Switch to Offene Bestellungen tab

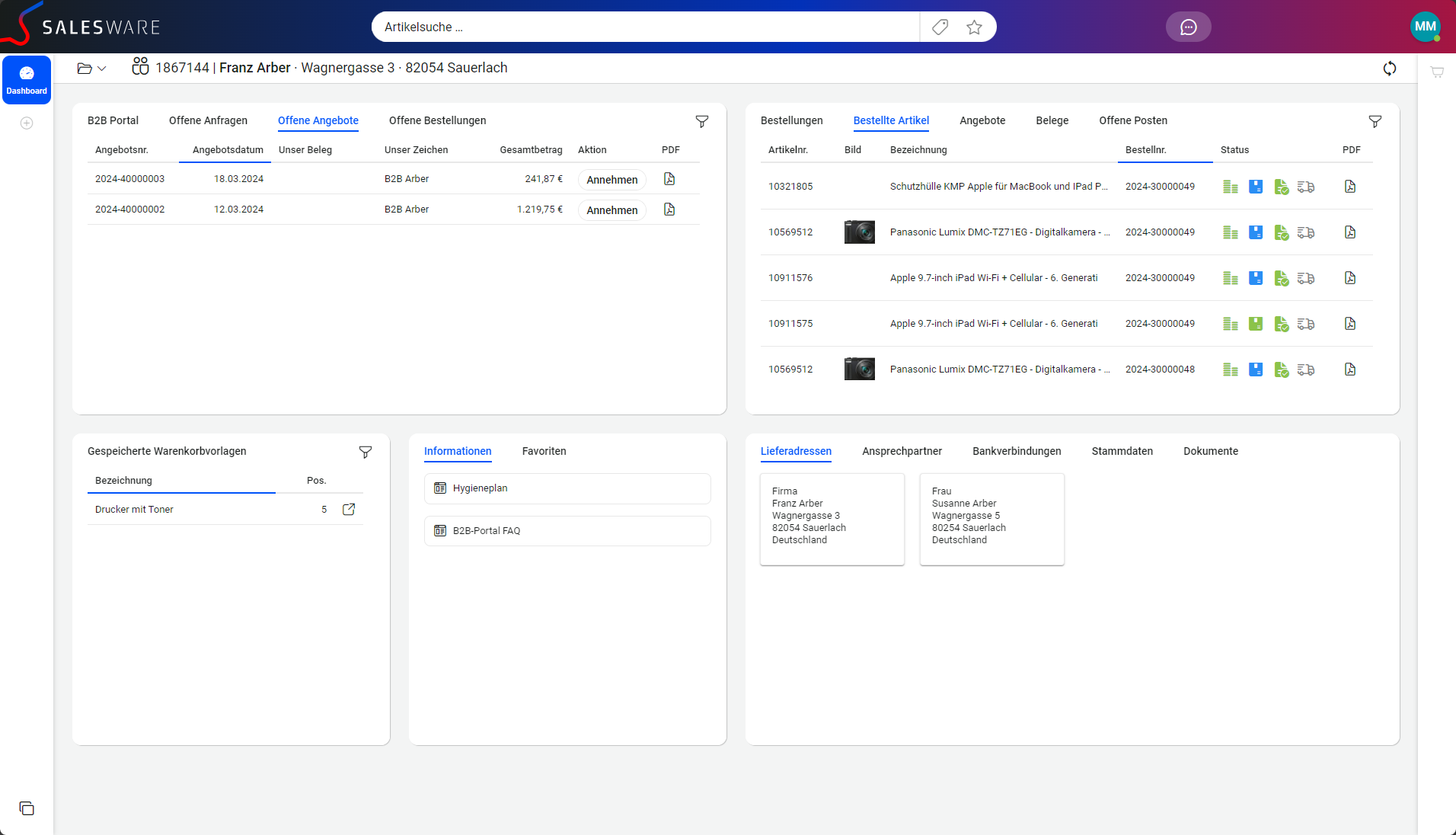[437, 120]
